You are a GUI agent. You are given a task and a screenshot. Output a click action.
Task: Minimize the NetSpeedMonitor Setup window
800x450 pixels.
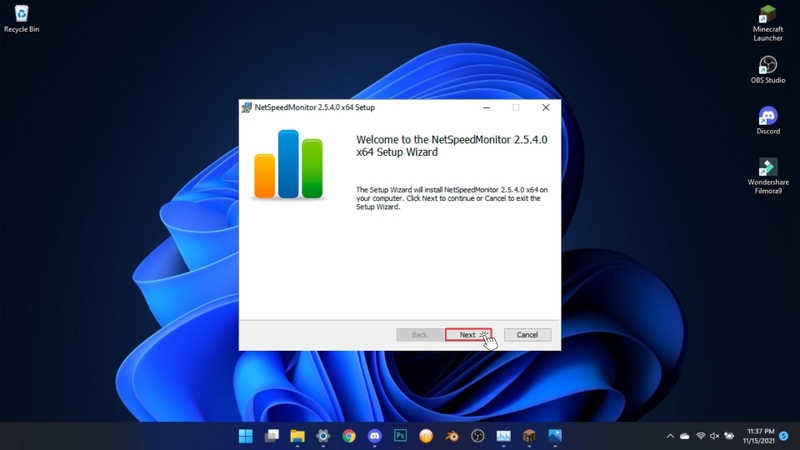(x=486, y=108)
